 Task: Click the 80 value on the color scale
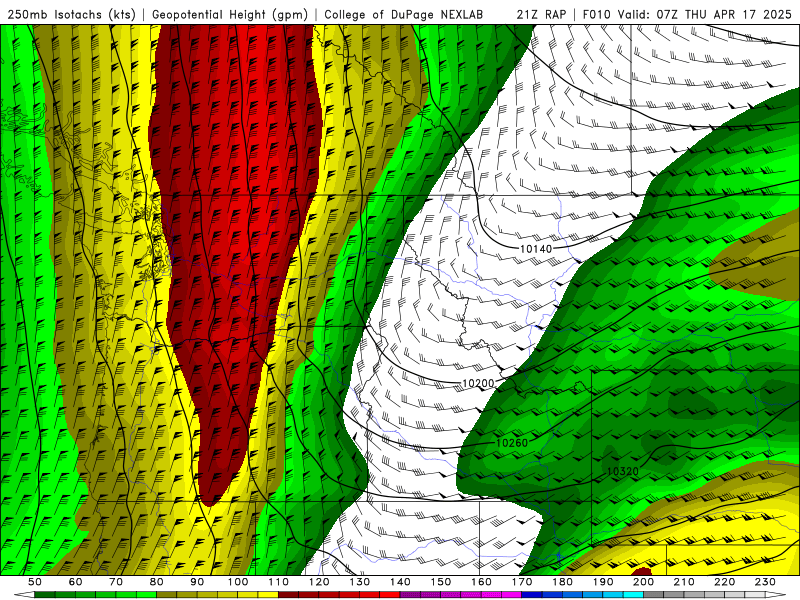(x=157, y=582)
